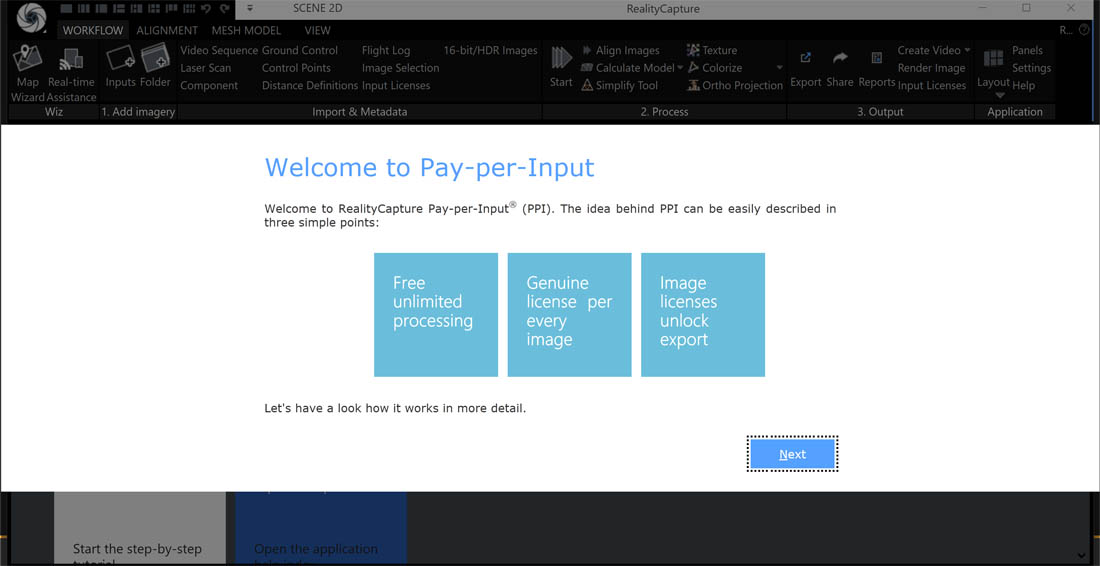Expand the Create Video dropdown arrow
Viewport: 1100px width, 566px height.
pyautogui.click(x=967, y=50)
